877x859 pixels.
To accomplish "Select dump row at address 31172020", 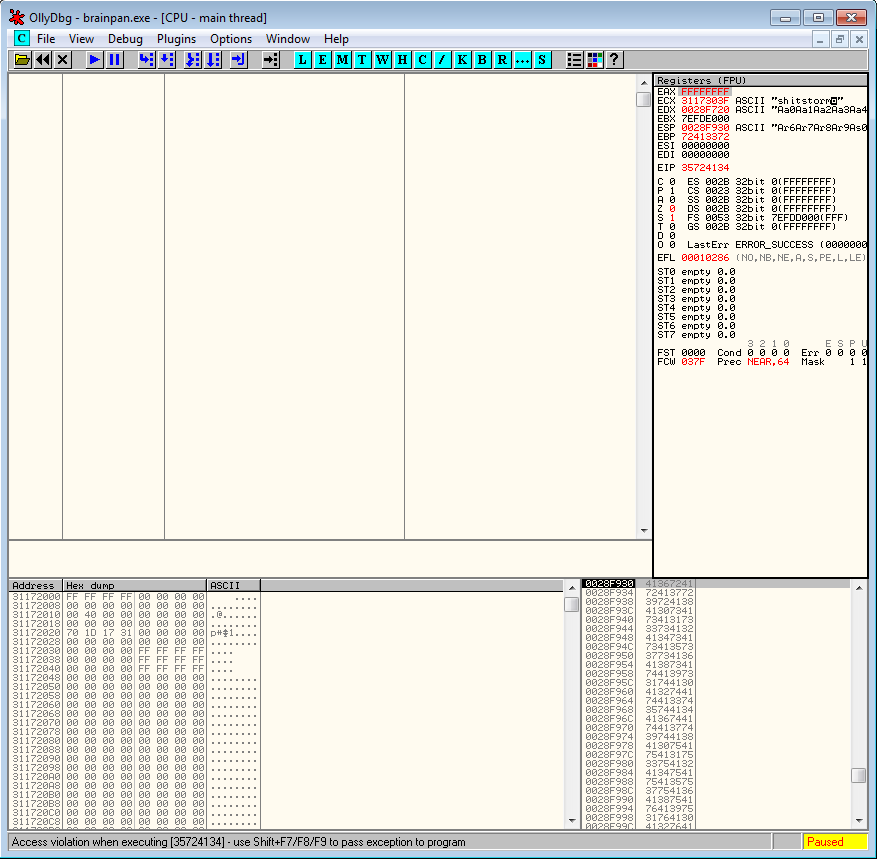I will point(134,633).
